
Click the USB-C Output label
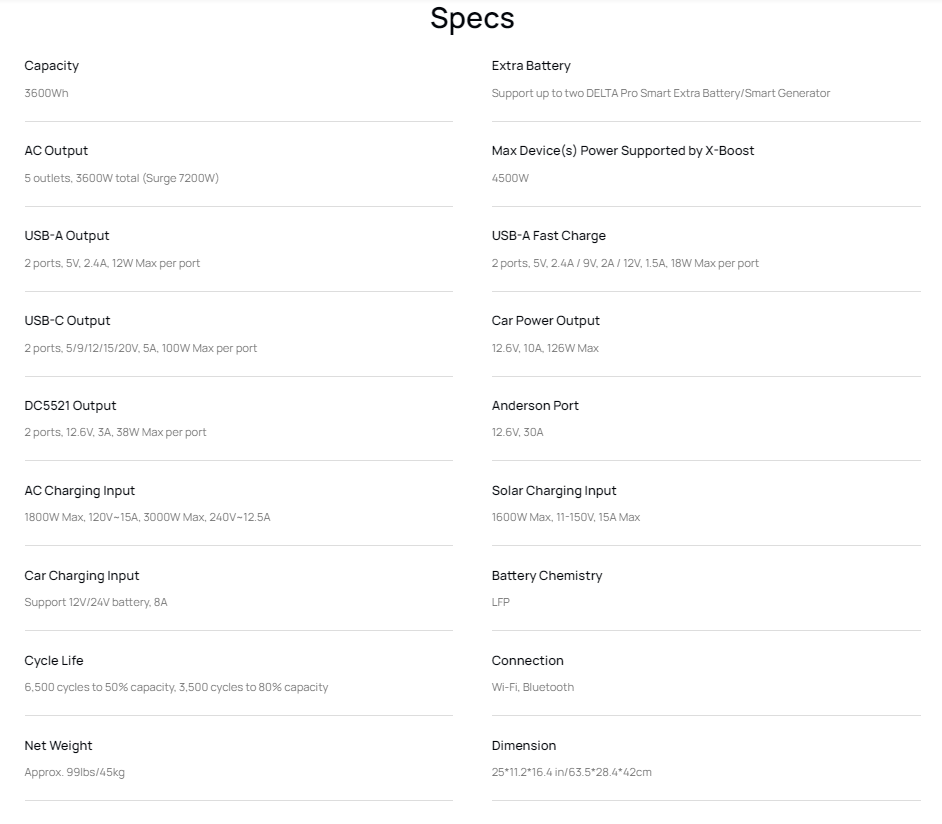tap(67, 321)
